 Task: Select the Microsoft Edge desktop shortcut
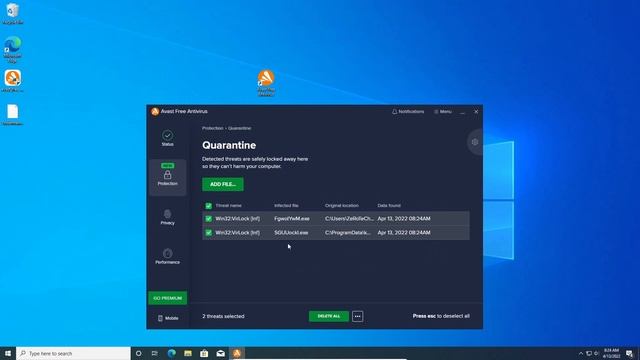point(13,49)
